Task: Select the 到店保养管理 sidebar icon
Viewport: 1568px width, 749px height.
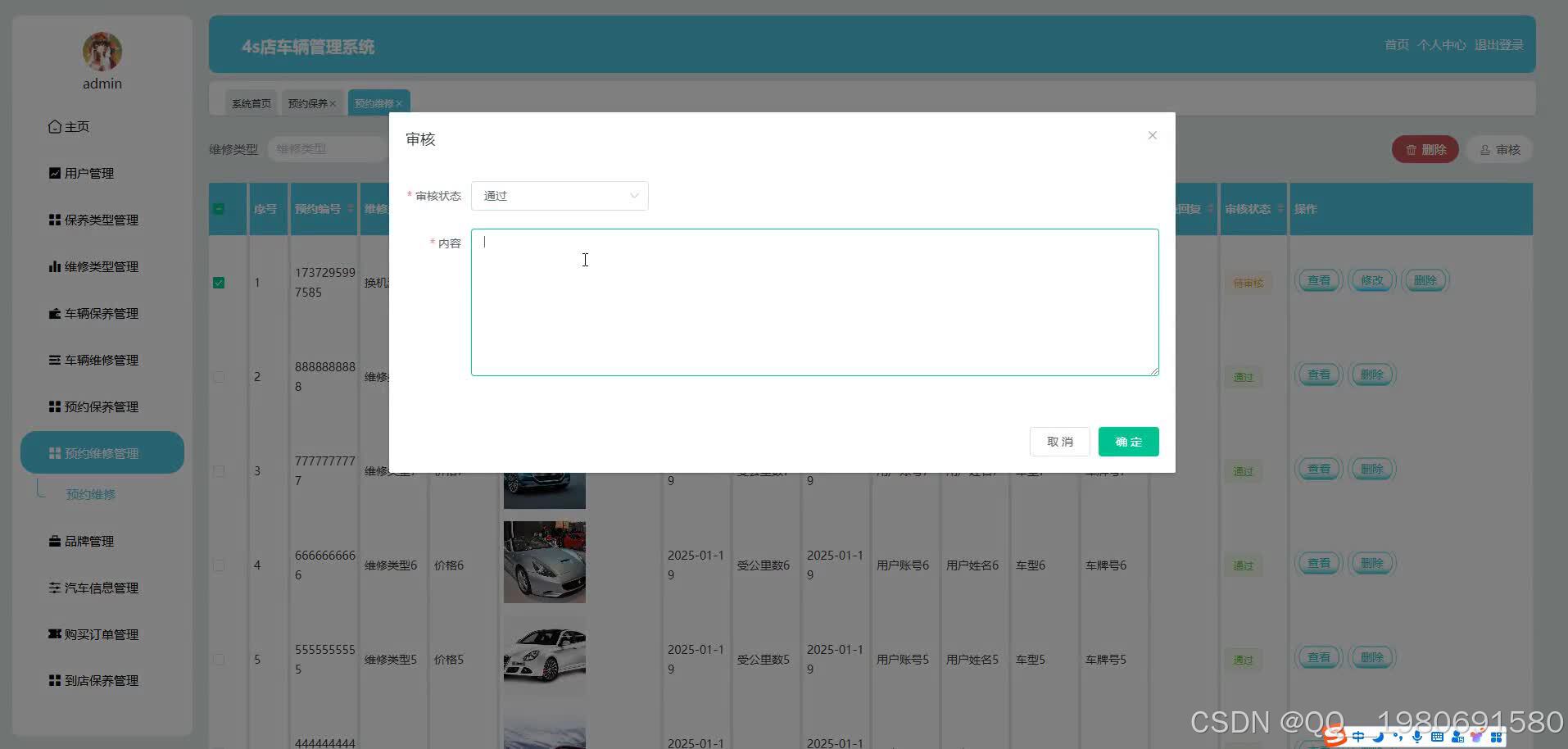Action: point(54,680)
